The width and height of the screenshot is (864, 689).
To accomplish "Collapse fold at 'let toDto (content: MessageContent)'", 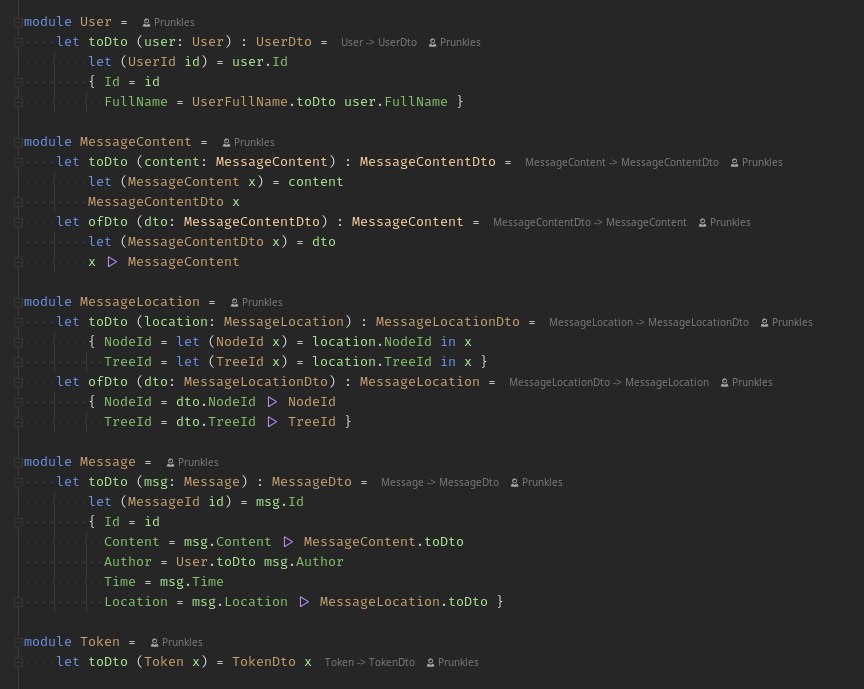I will click(x=18, y=162).
